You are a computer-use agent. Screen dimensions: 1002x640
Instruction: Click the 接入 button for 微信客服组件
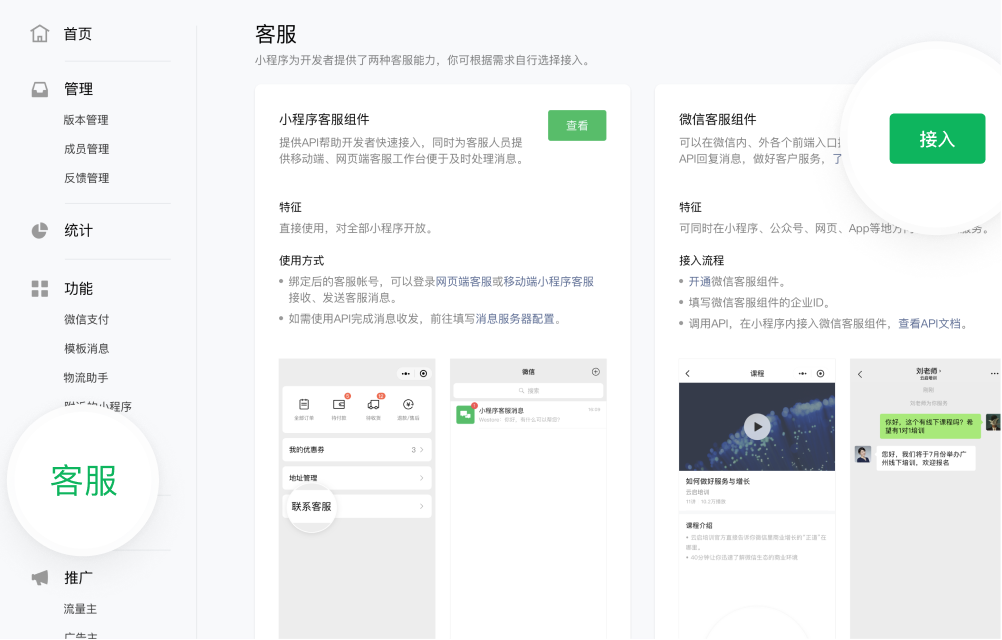click(936, 139)
